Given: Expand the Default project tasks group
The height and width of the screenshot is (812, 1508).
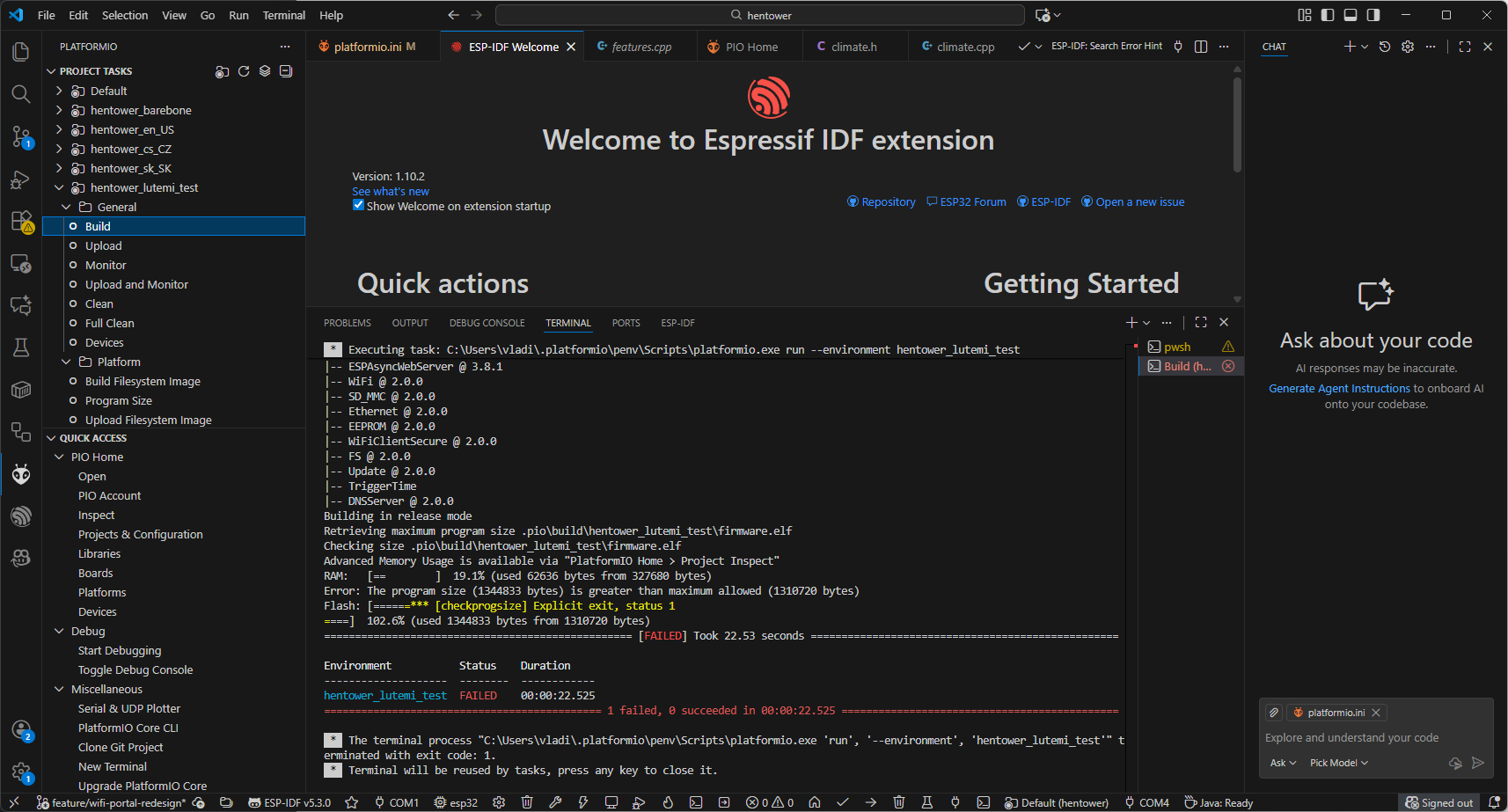Looking at the screenshot, I should (x=59, y=91).
